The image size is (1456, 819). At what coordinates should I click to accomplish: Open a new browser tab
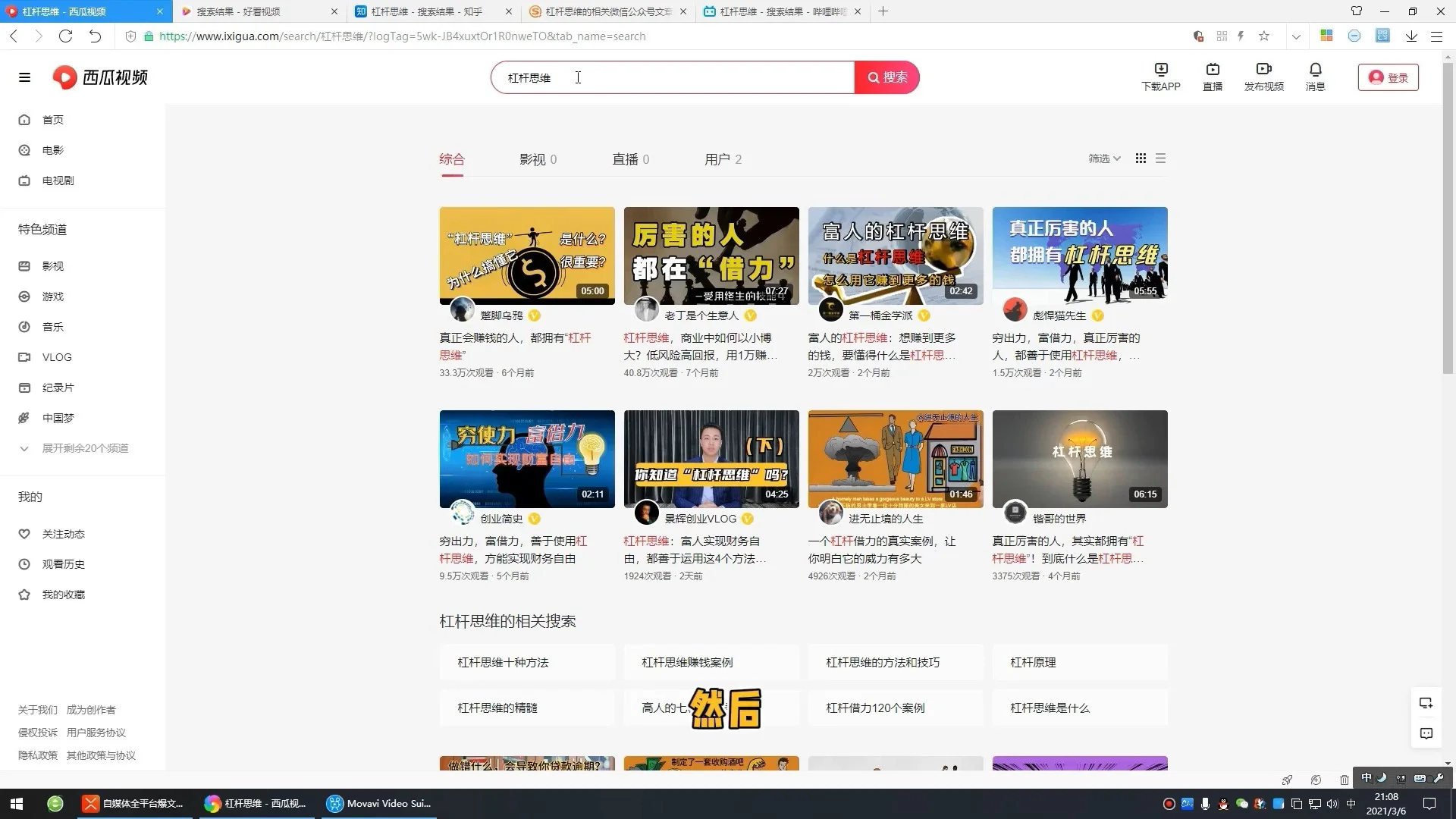(x=883, y=11)
